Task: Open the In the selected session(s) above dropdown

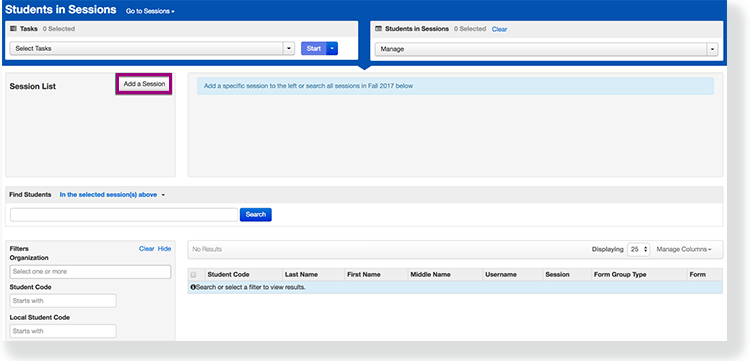Action: [x=112, y=195]
